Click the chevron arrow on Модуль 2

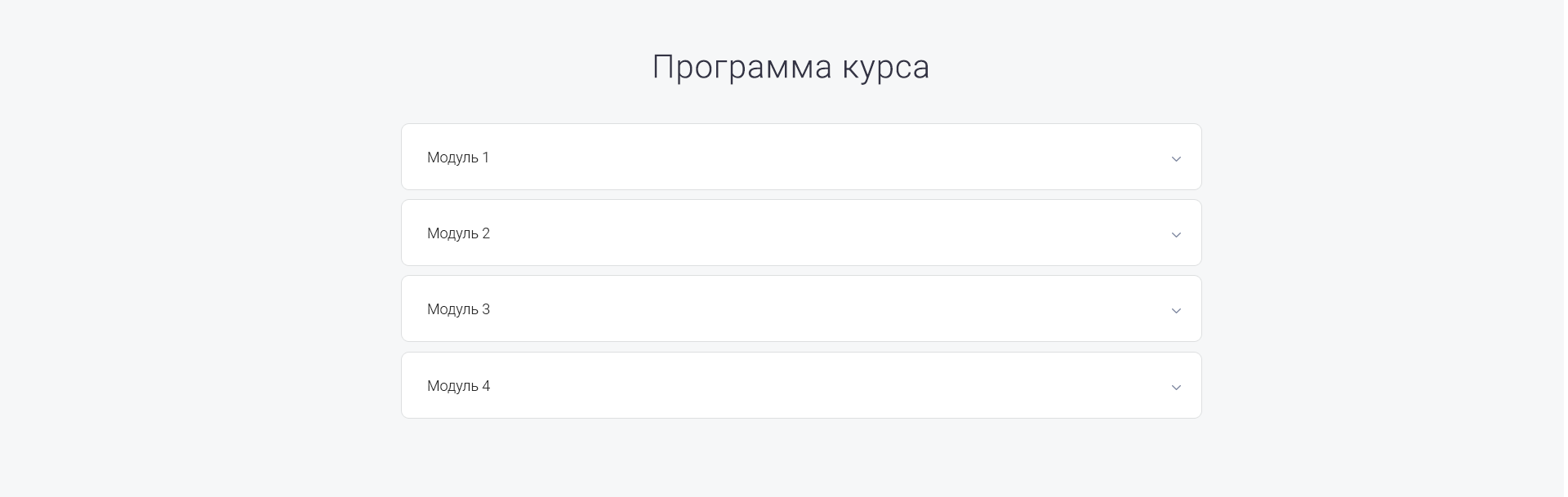tap(1176, 234)
